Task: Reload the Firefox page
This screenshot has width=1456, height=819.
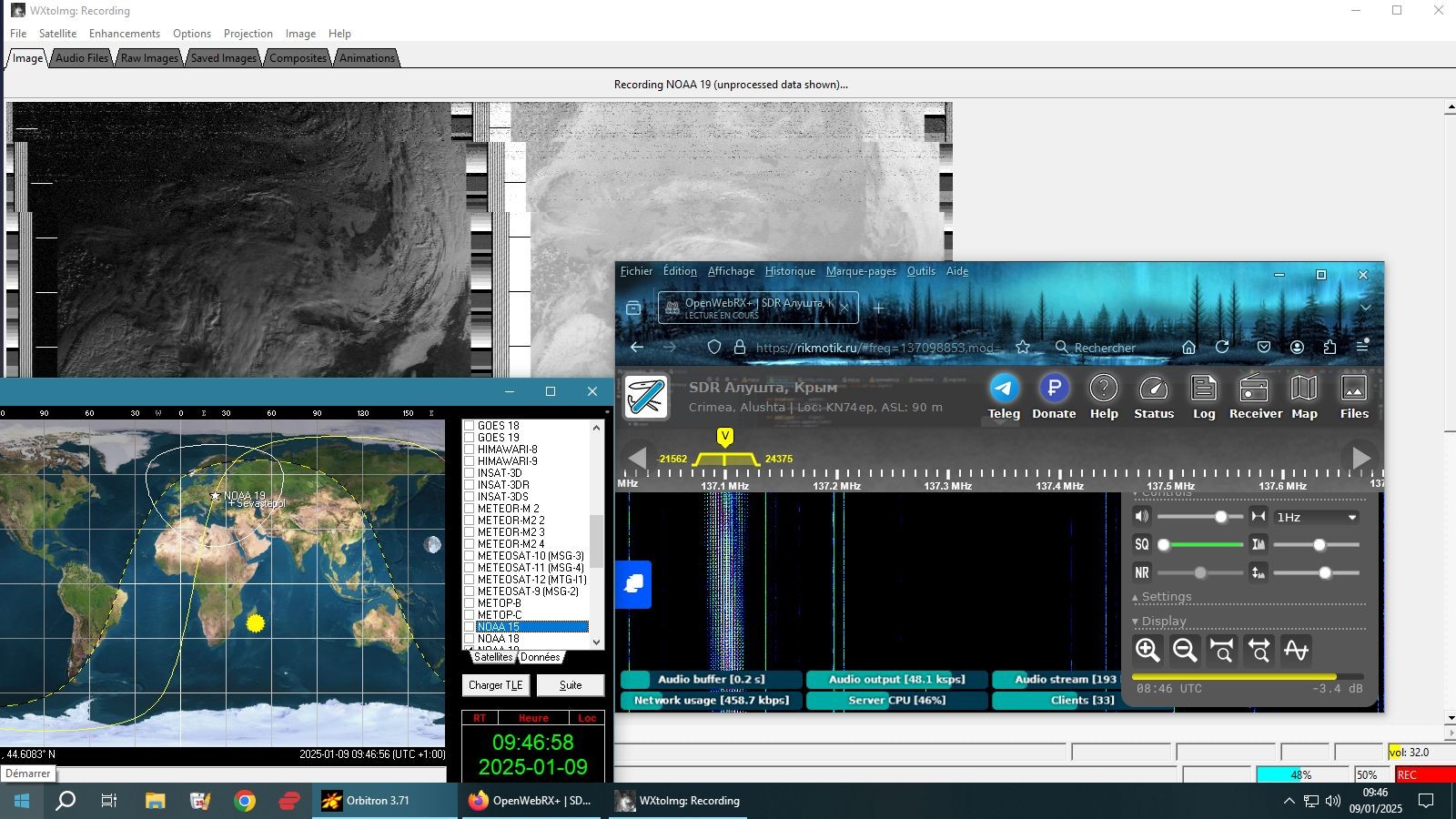Action: 1222,347
